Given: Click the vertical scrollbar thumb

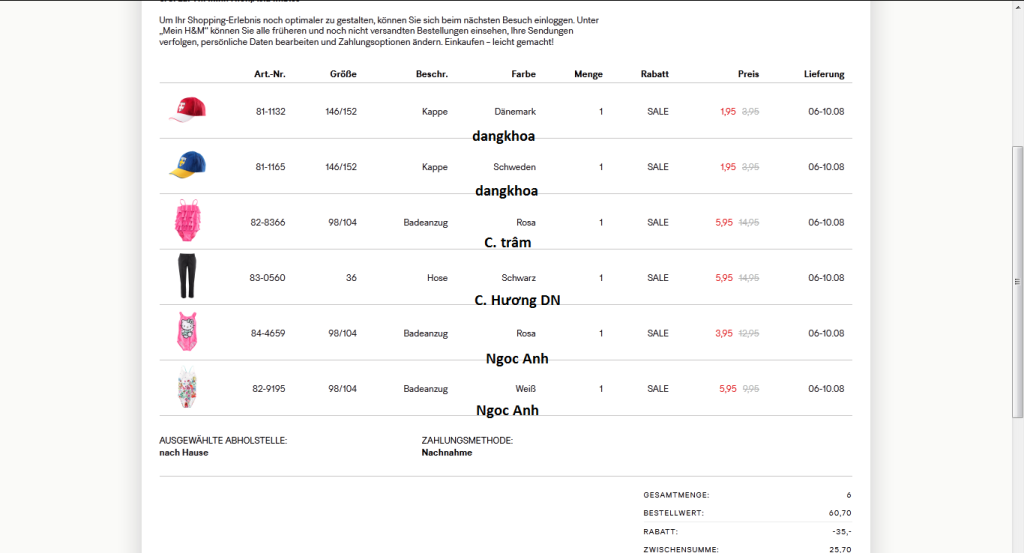Looking at the screenshot, I should pyautogui.click(x=1017, y=280).
